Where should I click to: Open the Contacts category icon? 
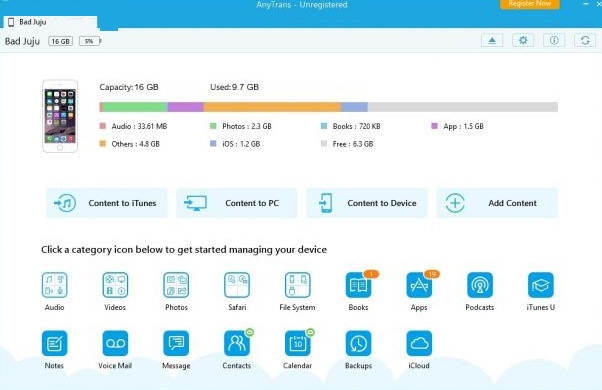[x=237, y=343]
